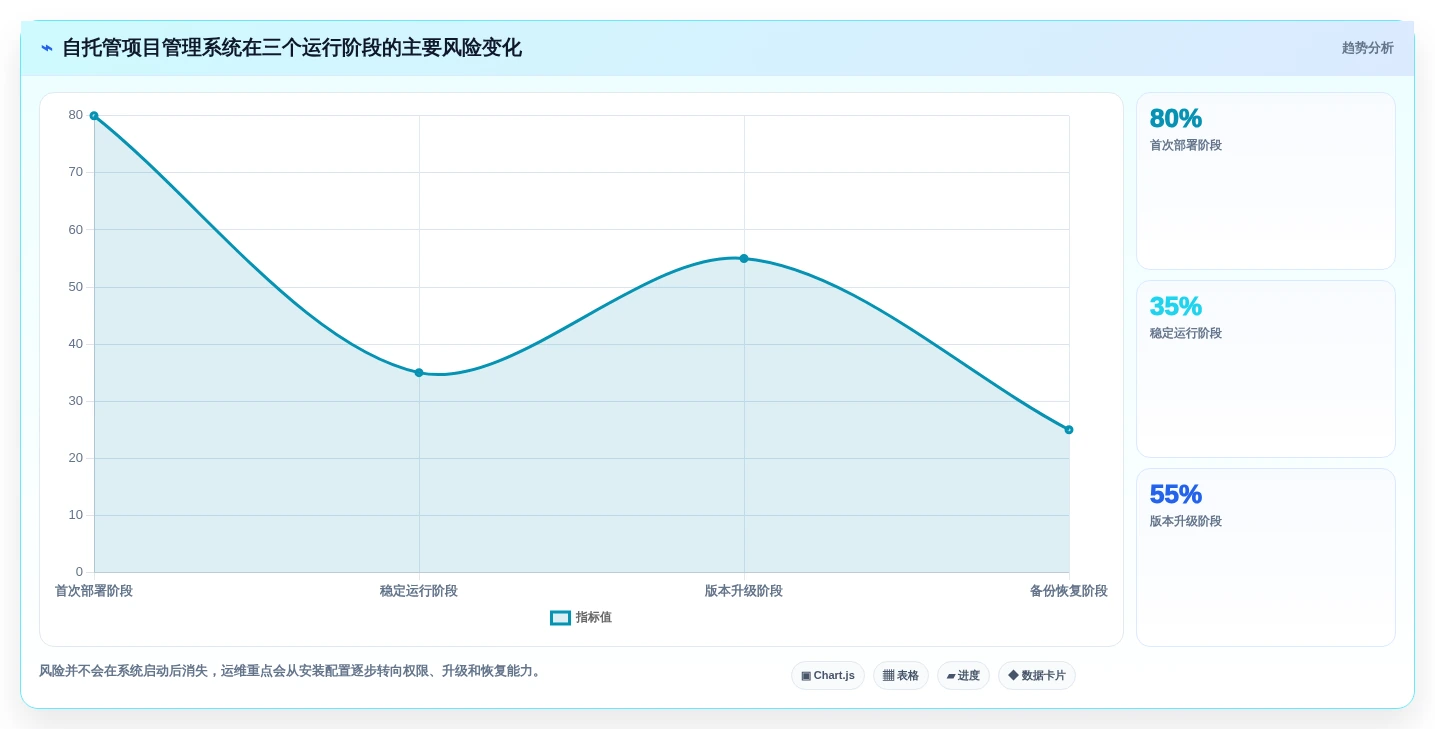Click the y-axis value 80
The image size is (1435, 729).
pyautogui.click(x=76, y=115)
